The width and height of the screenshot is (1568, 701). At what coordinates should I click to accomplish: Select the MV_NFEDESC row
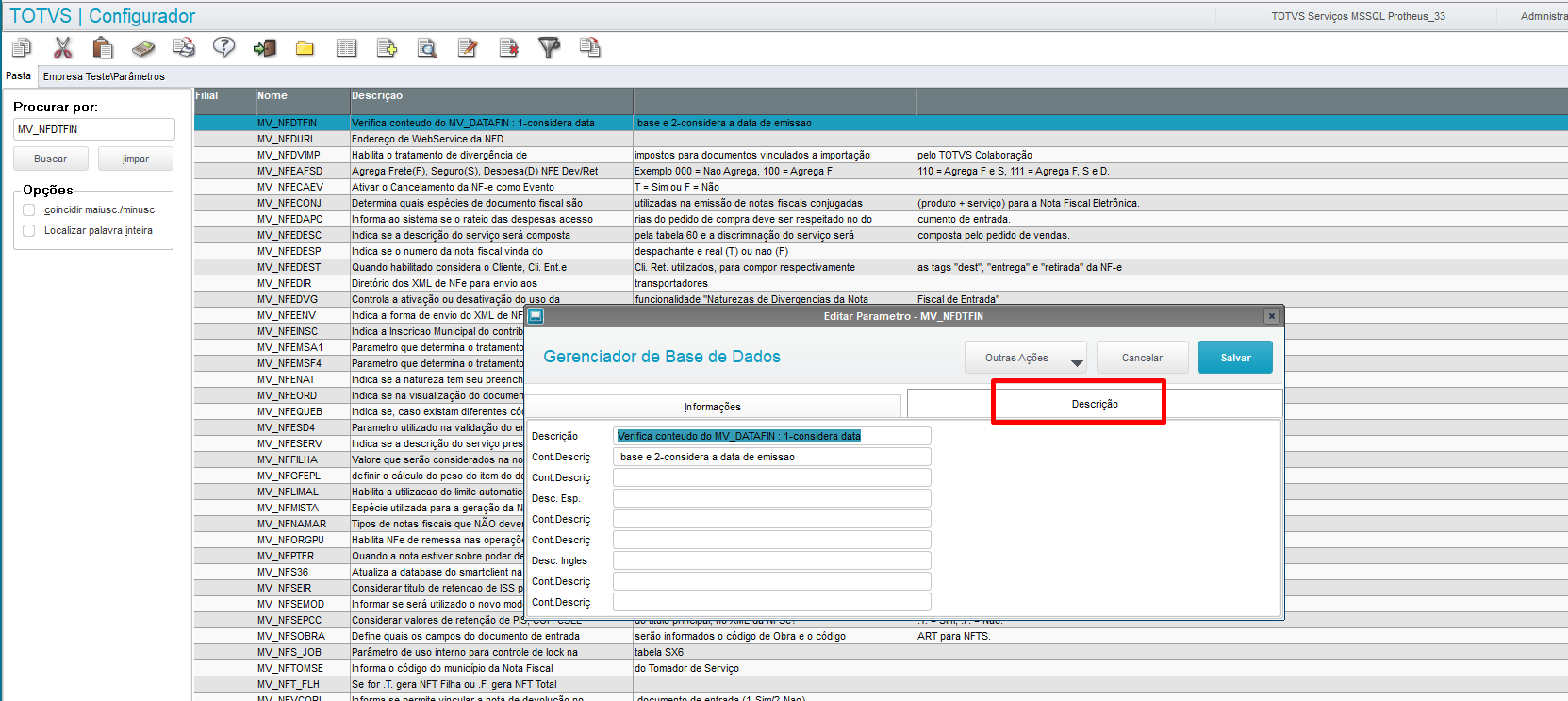coord(881,235)
